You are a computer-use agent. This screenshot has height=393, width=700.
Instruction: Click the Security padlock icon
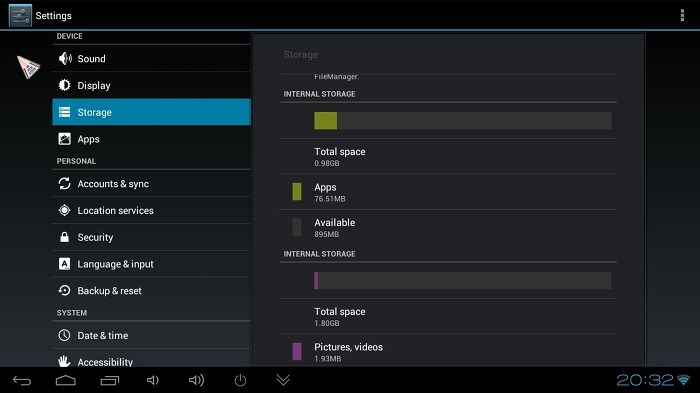coord(64,237)
